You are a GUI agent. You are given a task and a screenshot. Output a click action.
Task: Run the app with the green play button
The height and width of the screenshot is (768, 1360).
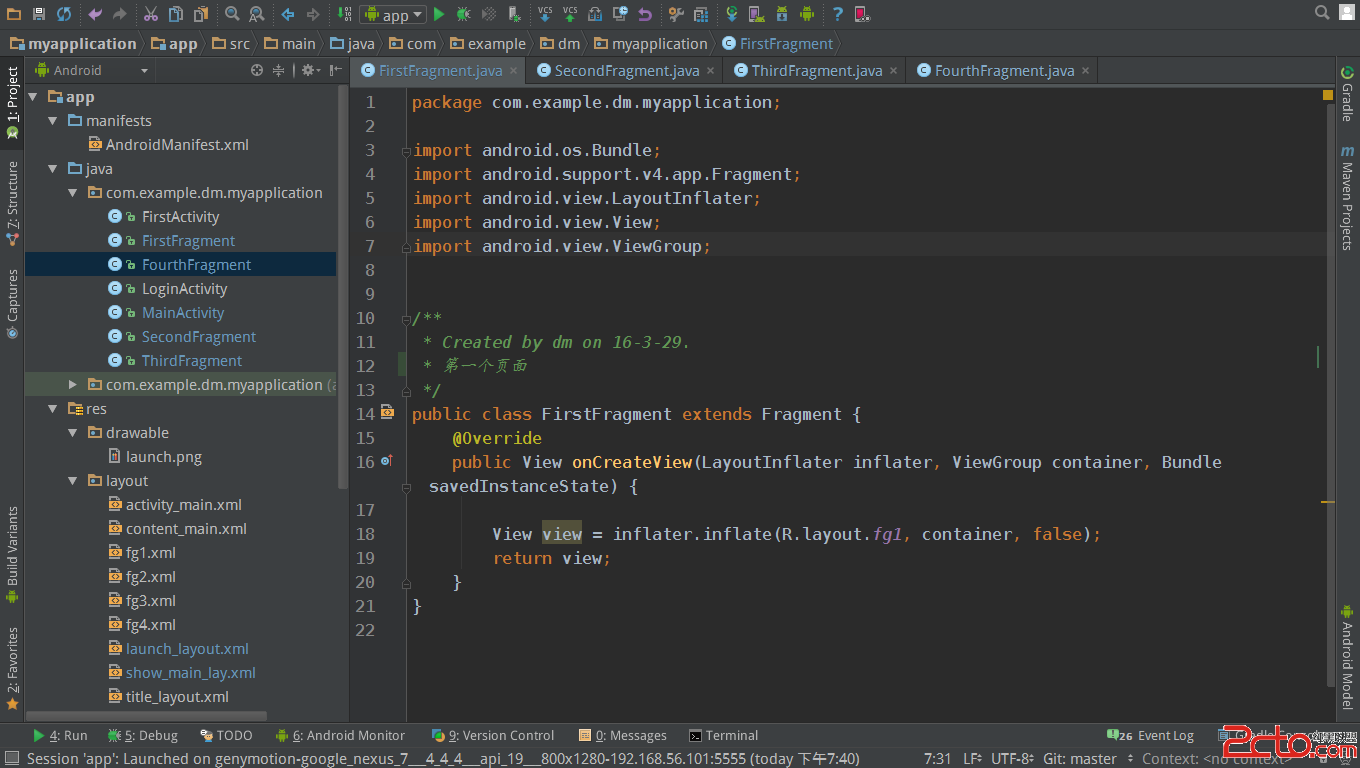tap(439, 14)
